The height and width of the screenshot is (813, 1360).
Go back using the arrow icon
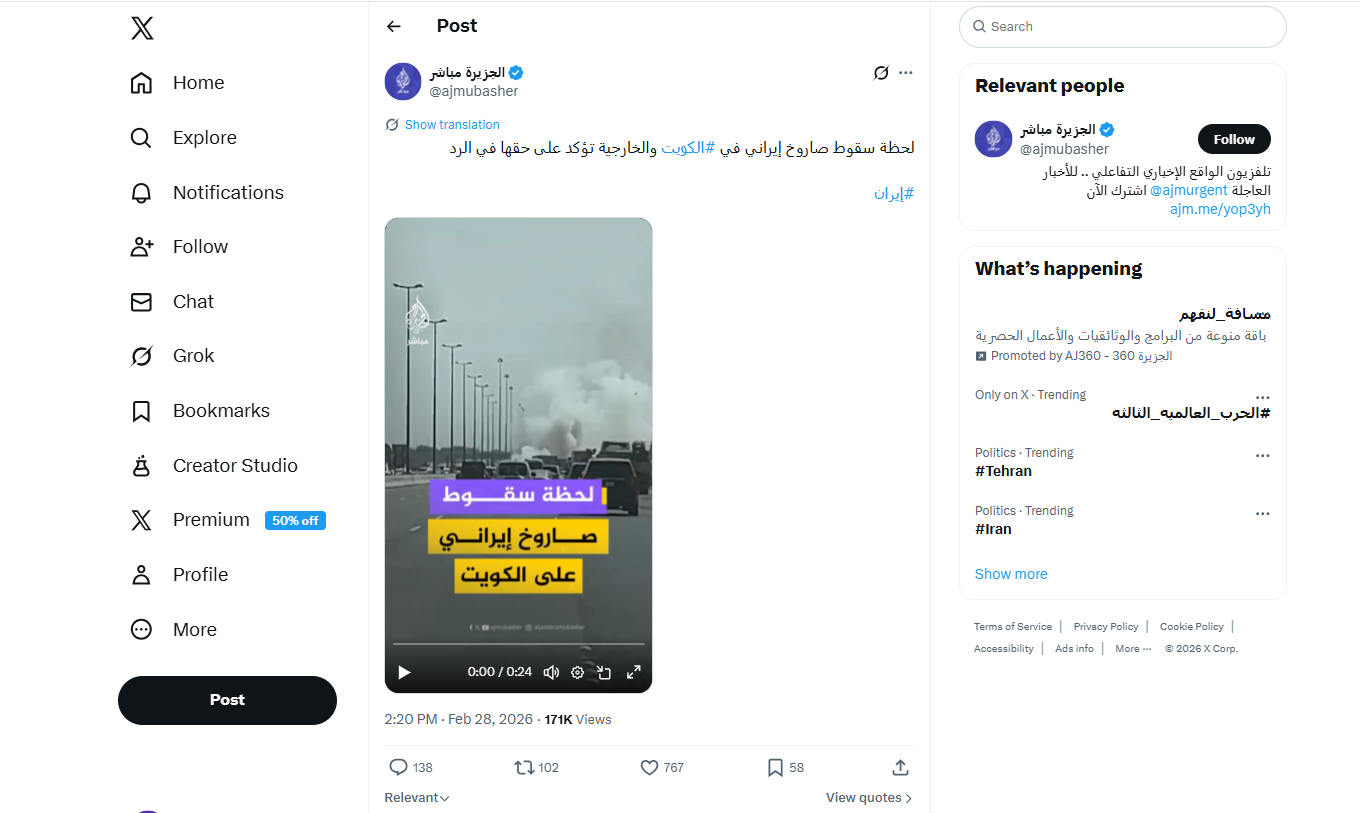(x=394, y=27)
